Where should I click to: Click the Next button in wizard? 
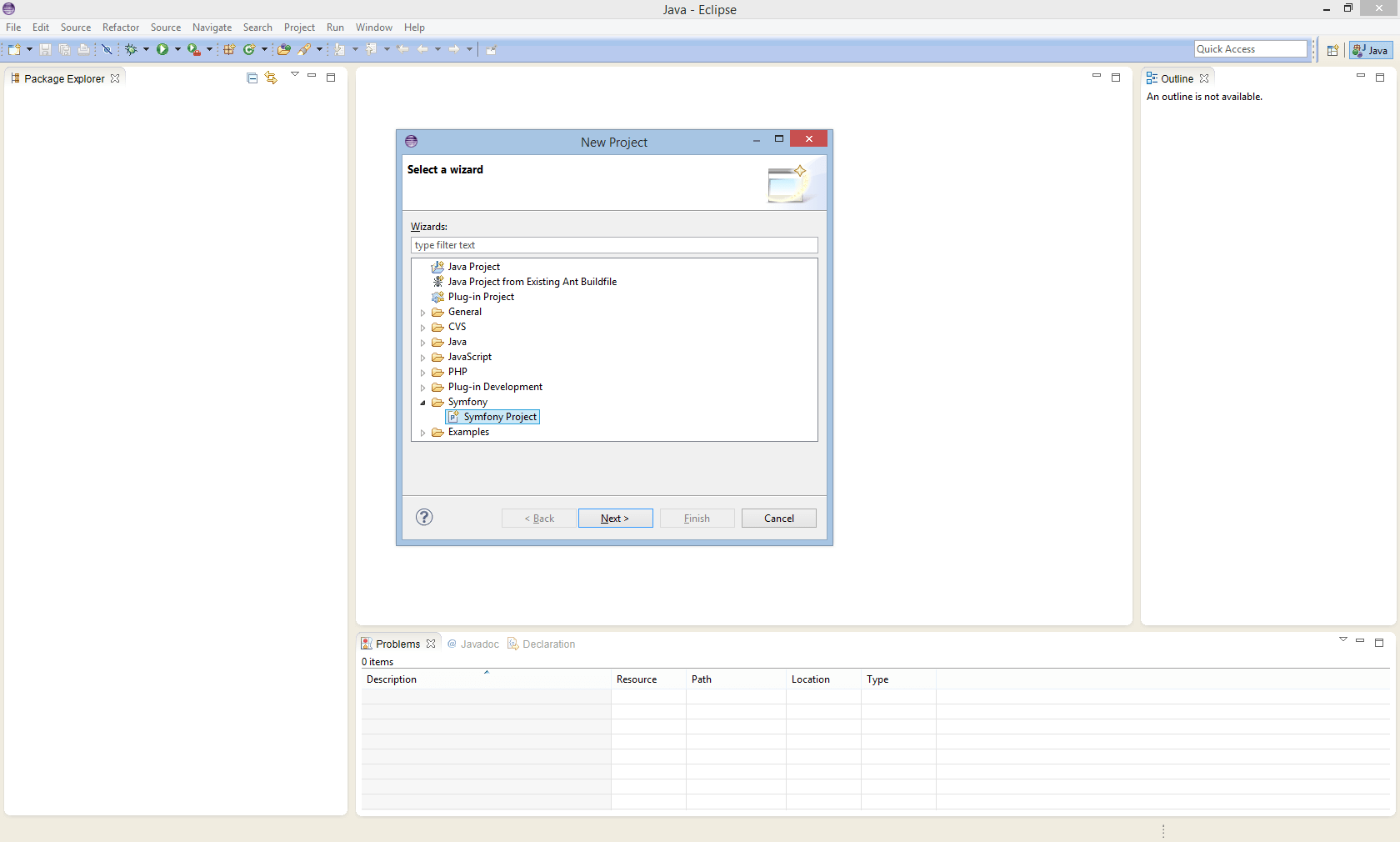tap(616, 518)
